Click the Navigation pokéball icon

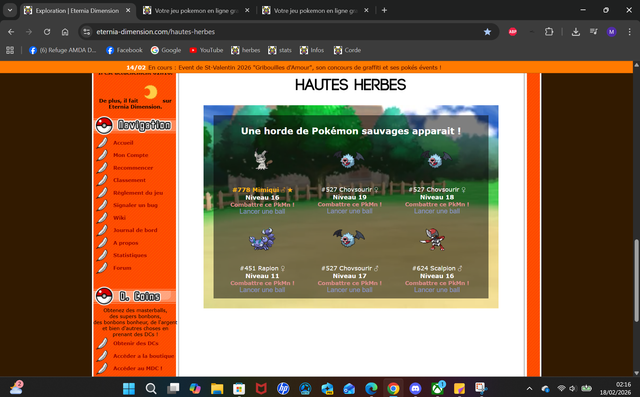pyautogui.click(x=104, y=125)
